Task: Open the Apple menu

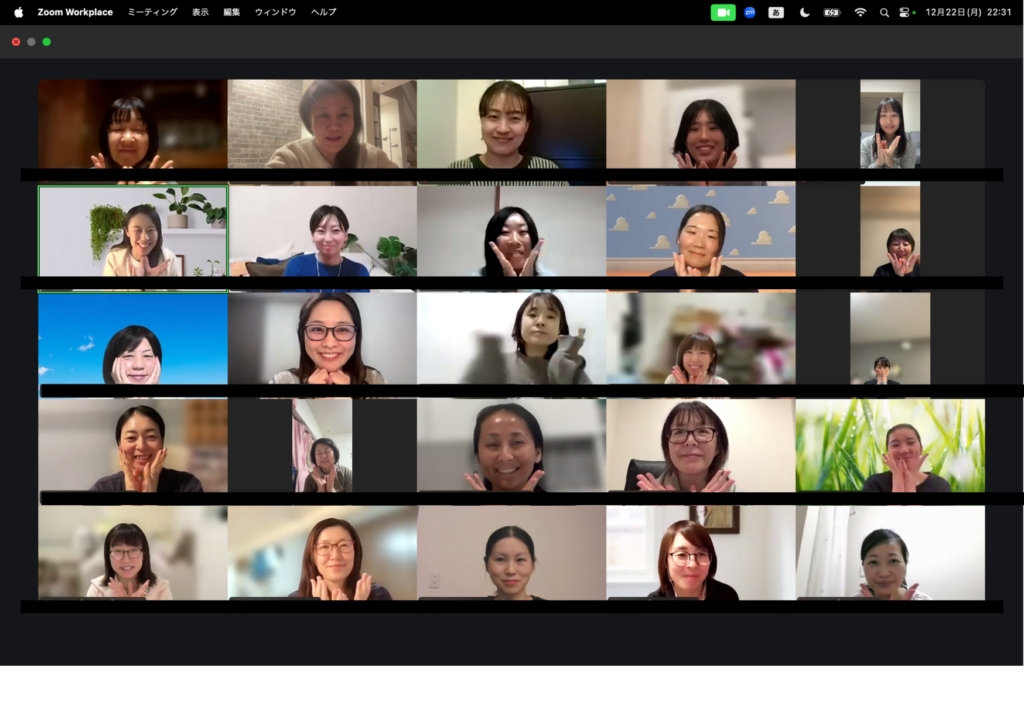Action: point(18,12)
